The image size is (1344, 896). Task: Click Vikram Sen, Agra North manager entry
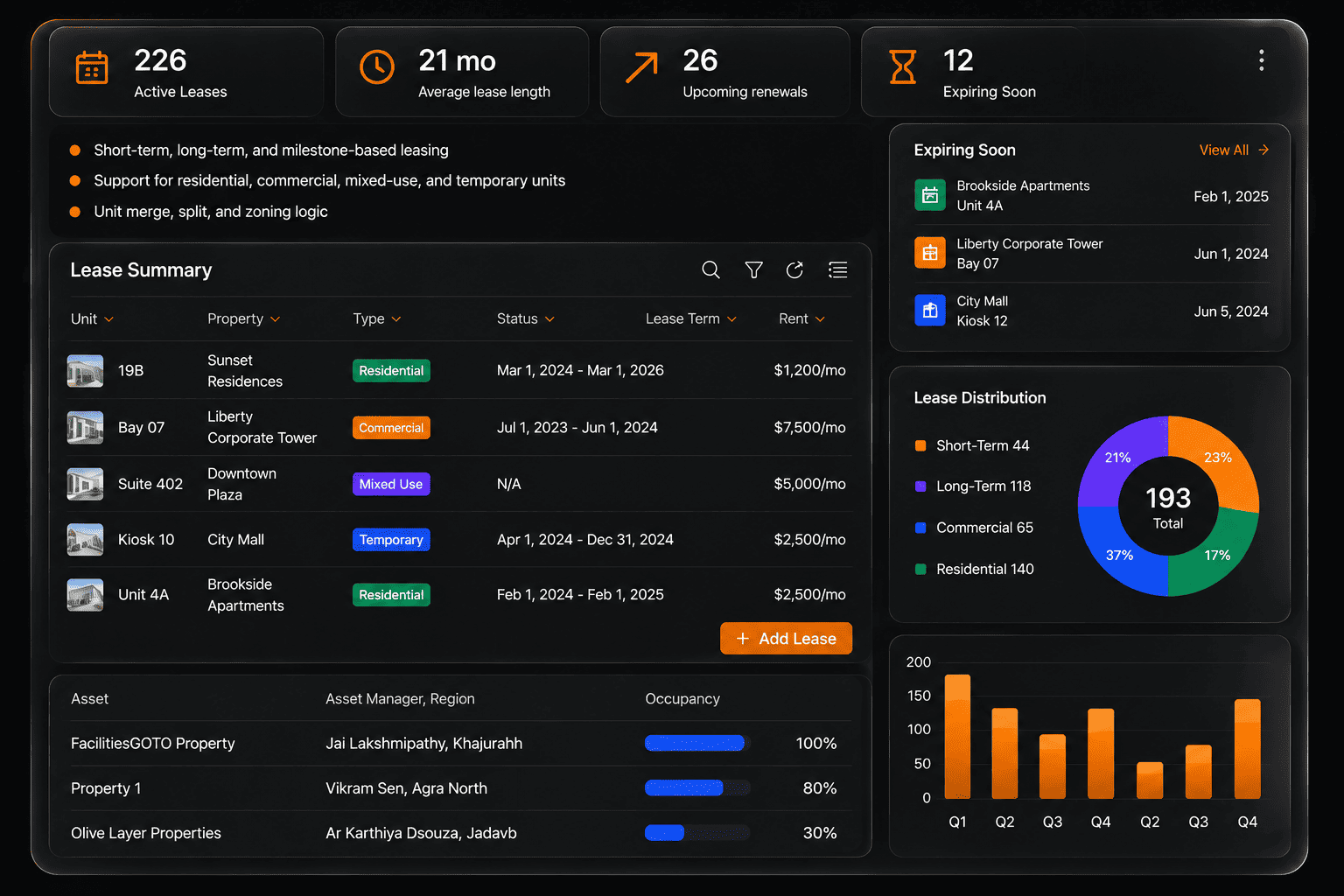407,788
